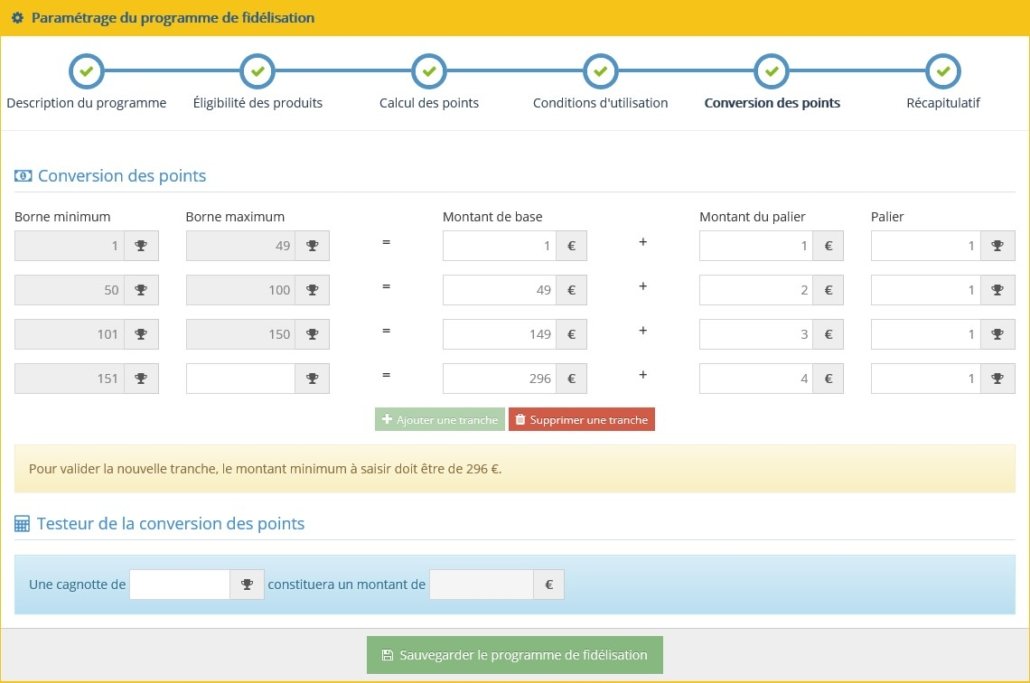This screenshot has height=683, width=1030.
Task: Focus the empty Borne maximum field for 151
Action: tap(240, 378)
